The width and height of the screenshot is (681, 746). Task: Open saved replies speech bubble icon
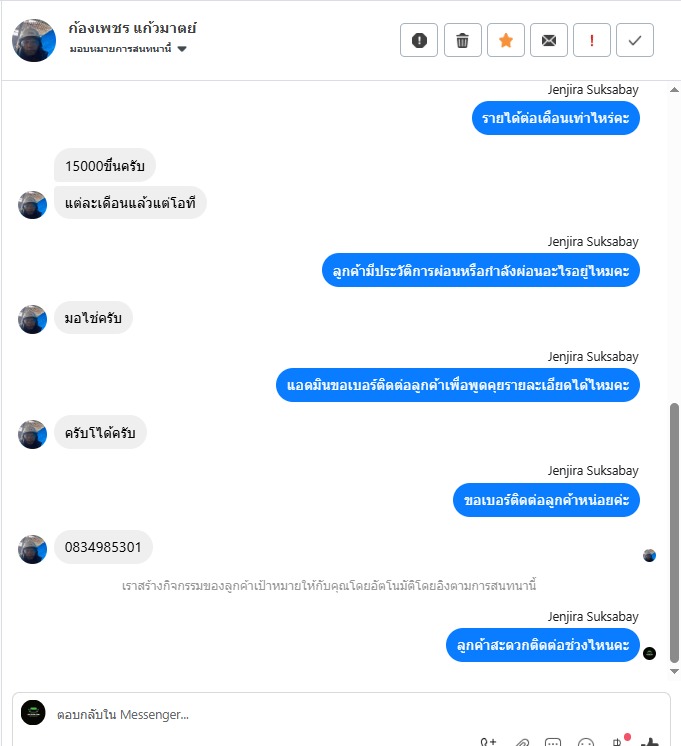tap(553, 742)
